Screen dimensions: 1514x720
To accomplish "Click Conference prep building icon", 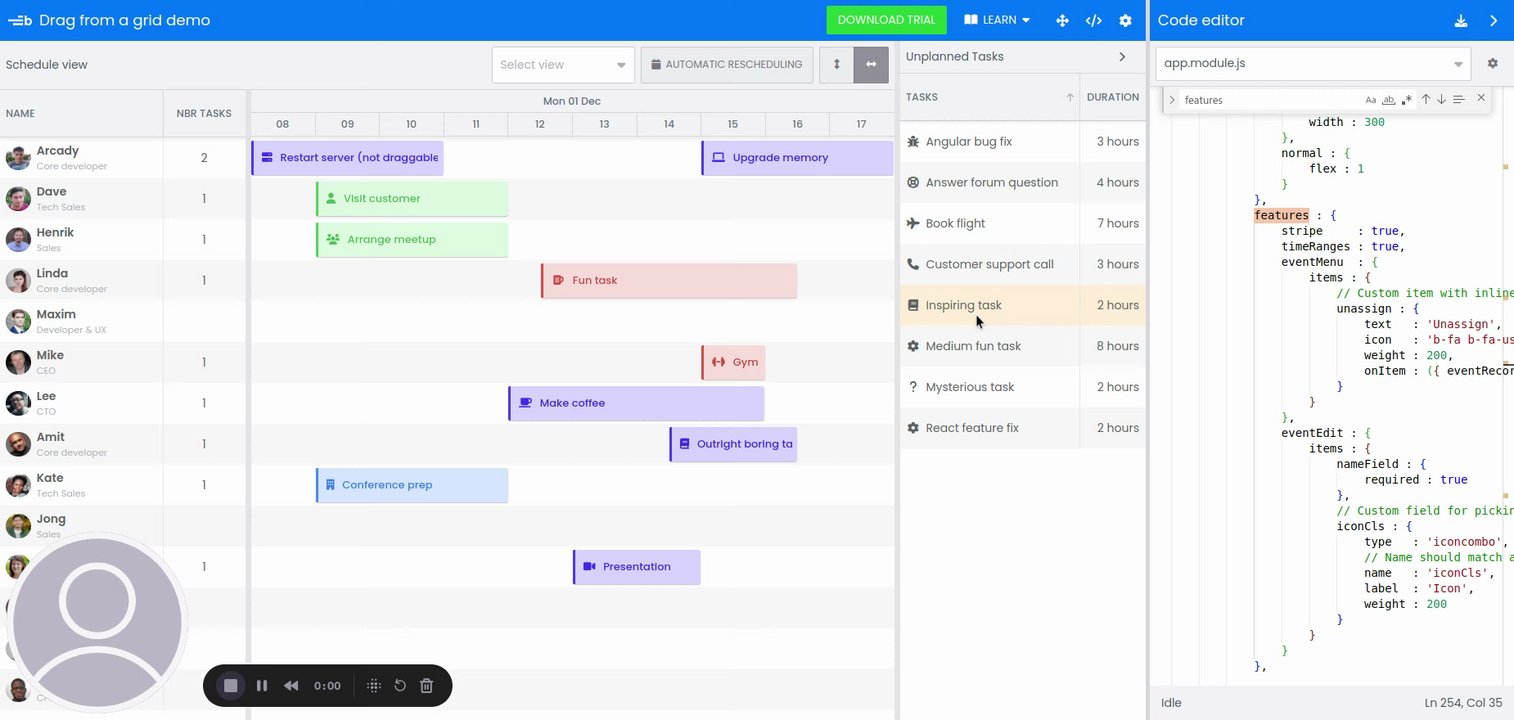I will coord(329,485).
